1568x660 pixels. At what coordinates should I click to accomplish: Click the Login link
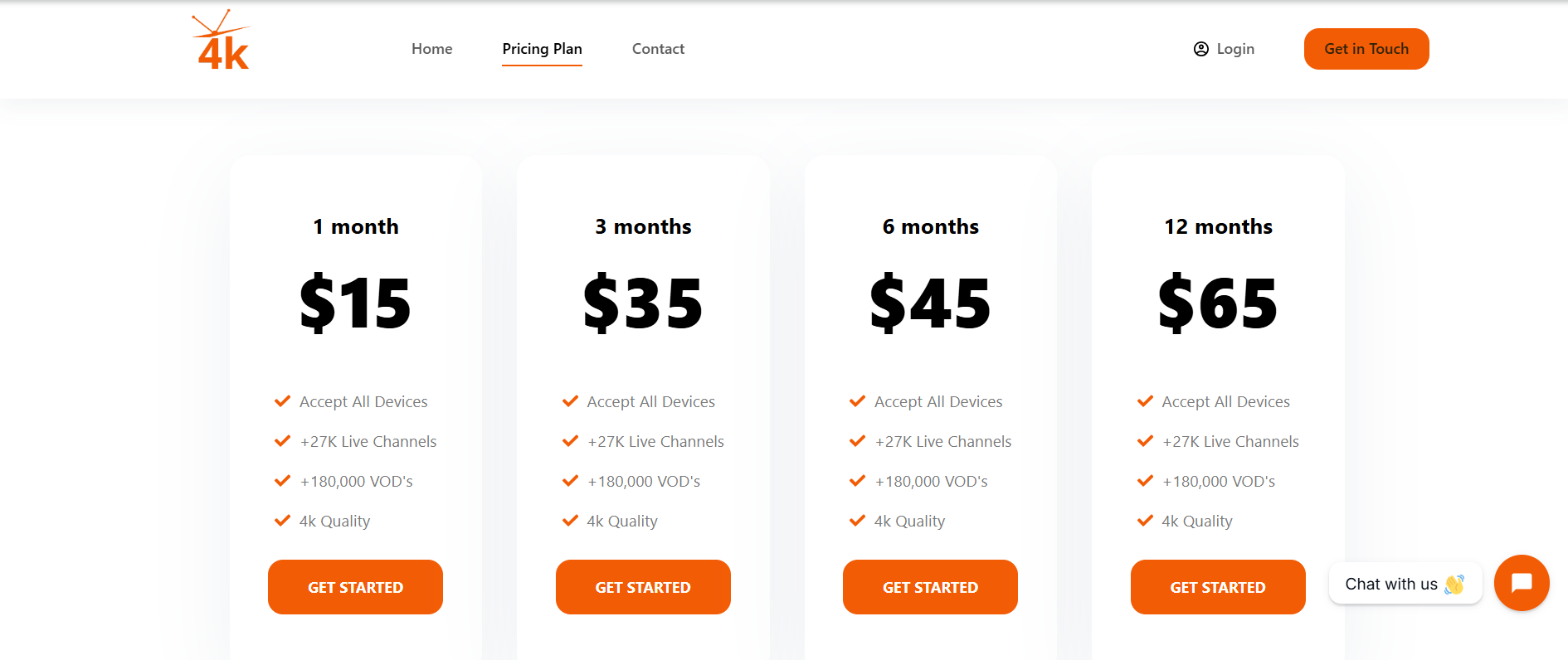pos(1234,49)
